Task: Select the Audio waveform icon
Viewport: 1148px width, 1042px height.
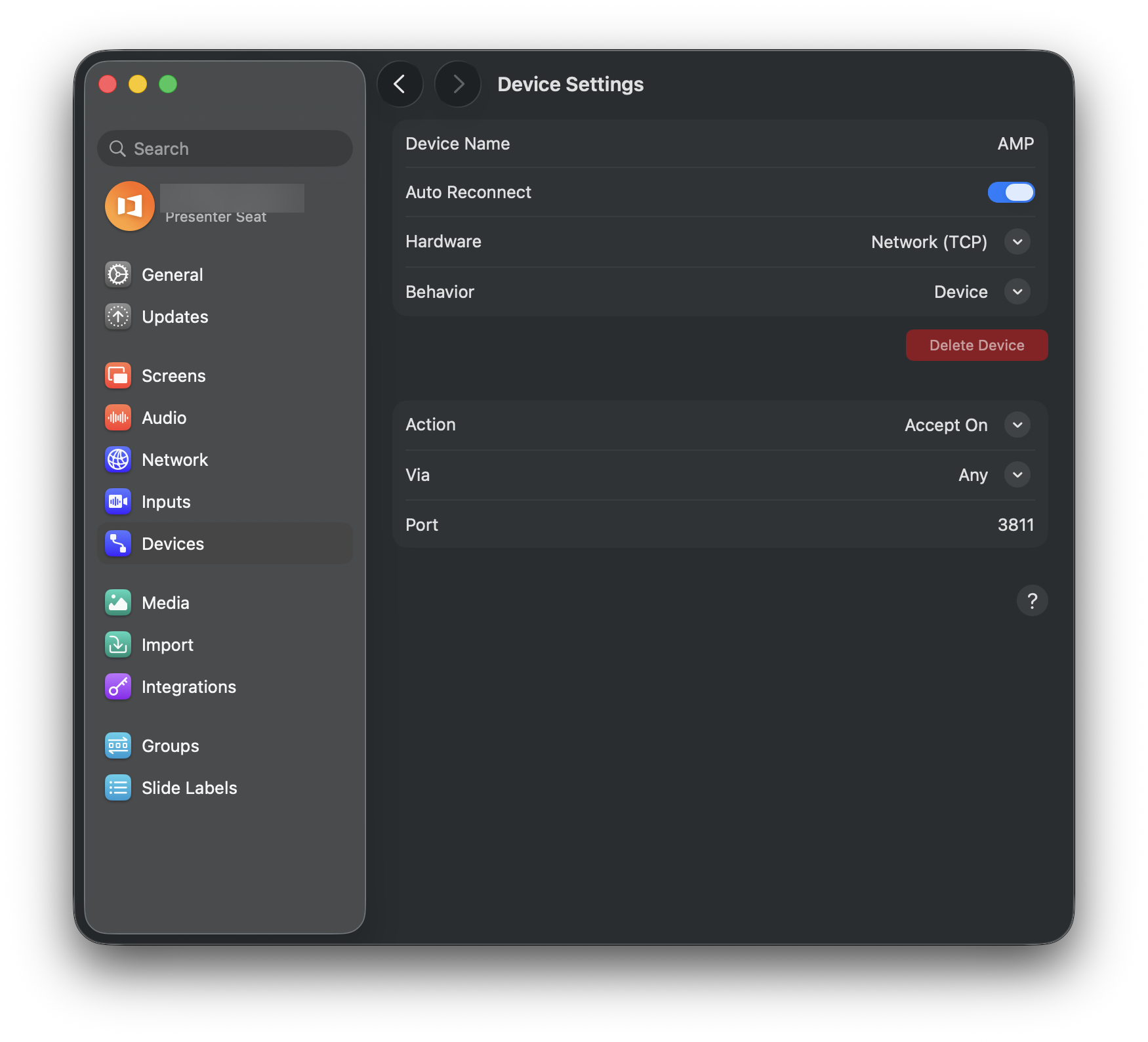Action: pyautogui.click(x=118, y=417)
